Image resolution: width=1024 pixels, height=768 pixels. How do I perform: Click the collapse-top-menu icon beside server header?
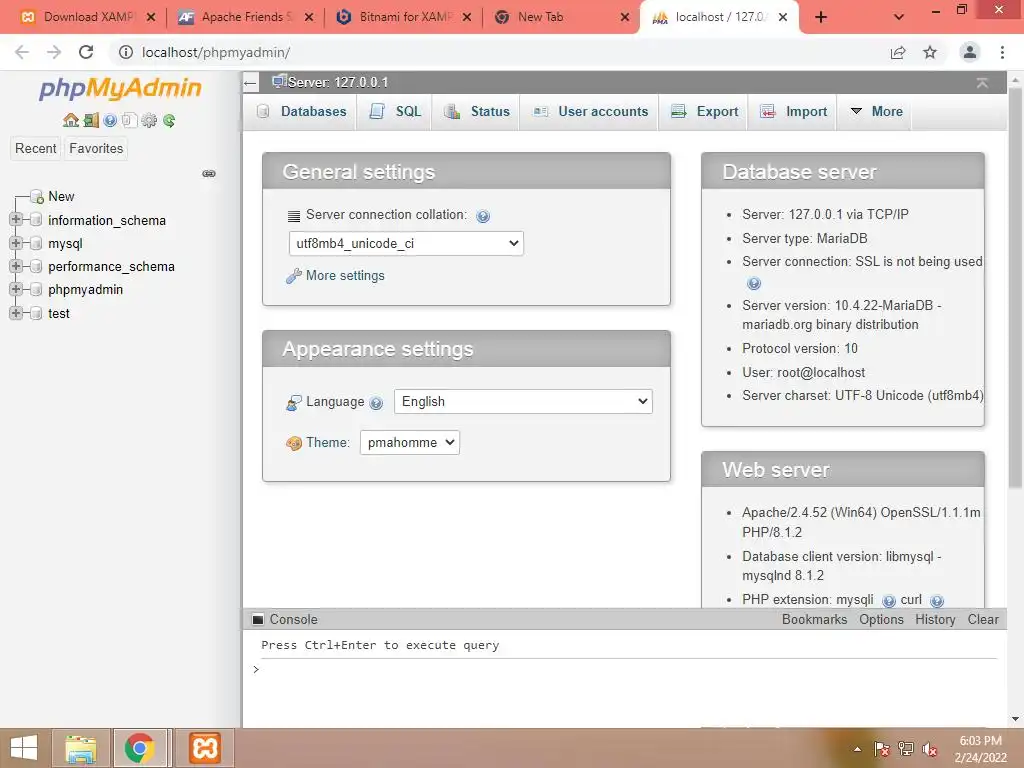(x=982, y=83)
